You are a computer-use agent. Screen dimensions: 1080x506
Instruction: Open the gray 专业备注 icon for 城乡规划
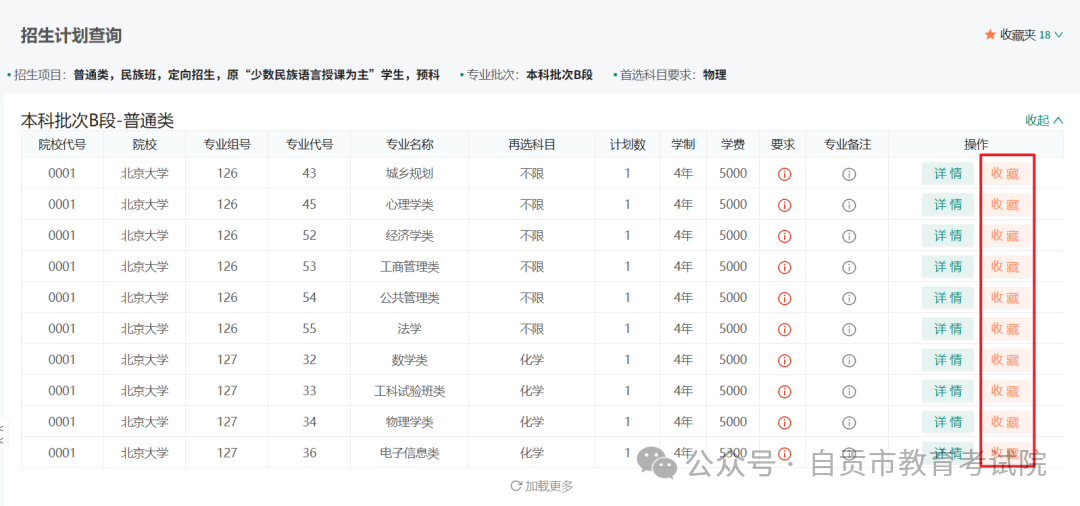click(x=849, y=174)
